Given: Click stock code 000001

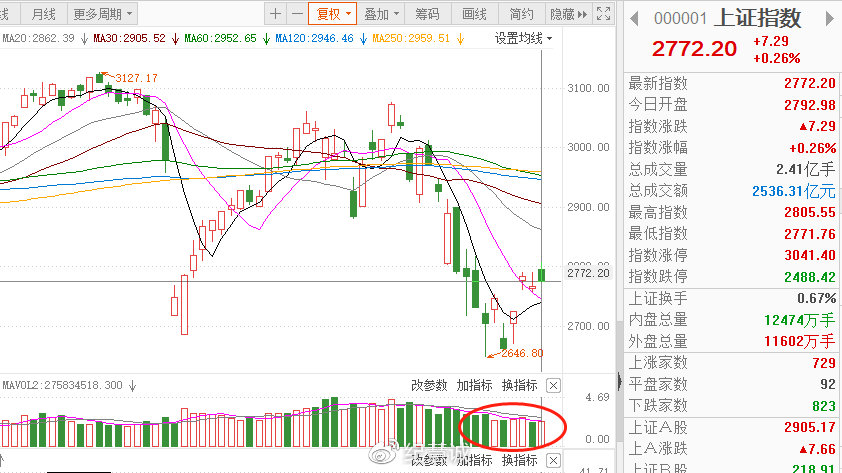Looking at the screenshot, I should click(680, 19).
